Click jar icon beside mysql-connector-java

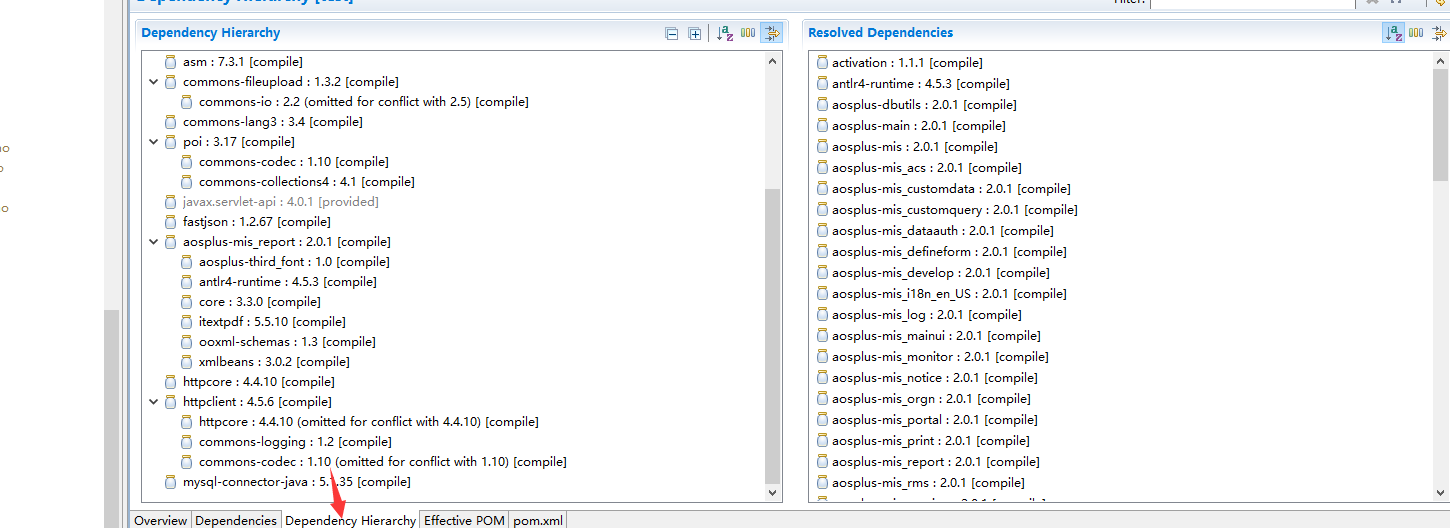170,482
